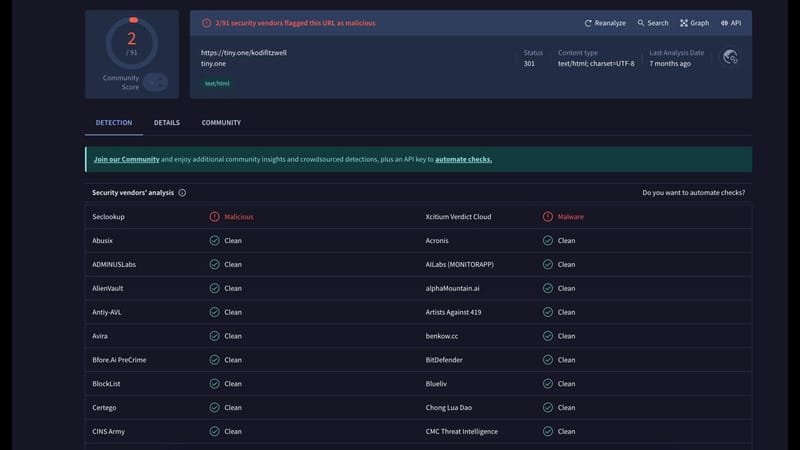Click the CMC Threat Intelligence clean check icon
Image resolution: width=800 pixels, height=450 pixels.
(547, 431)
